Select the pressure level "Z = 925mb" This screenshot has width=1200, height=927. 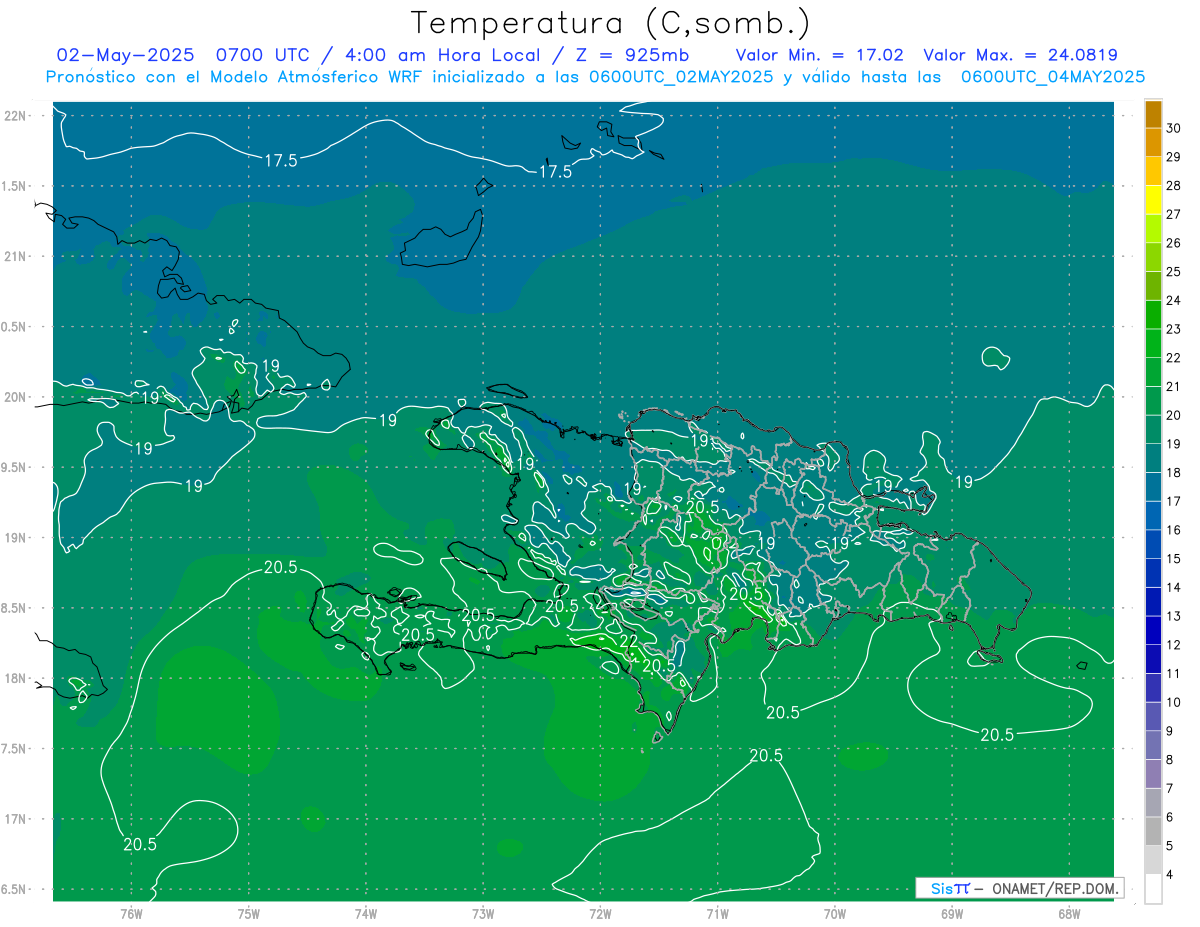[x=632, y=55]
